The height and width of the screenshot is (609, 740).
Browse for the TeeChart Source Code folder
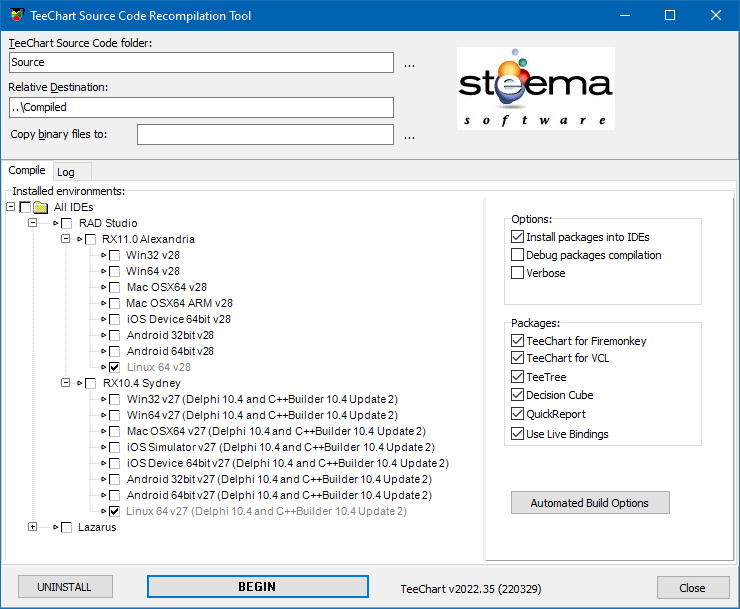pos(409,63)
